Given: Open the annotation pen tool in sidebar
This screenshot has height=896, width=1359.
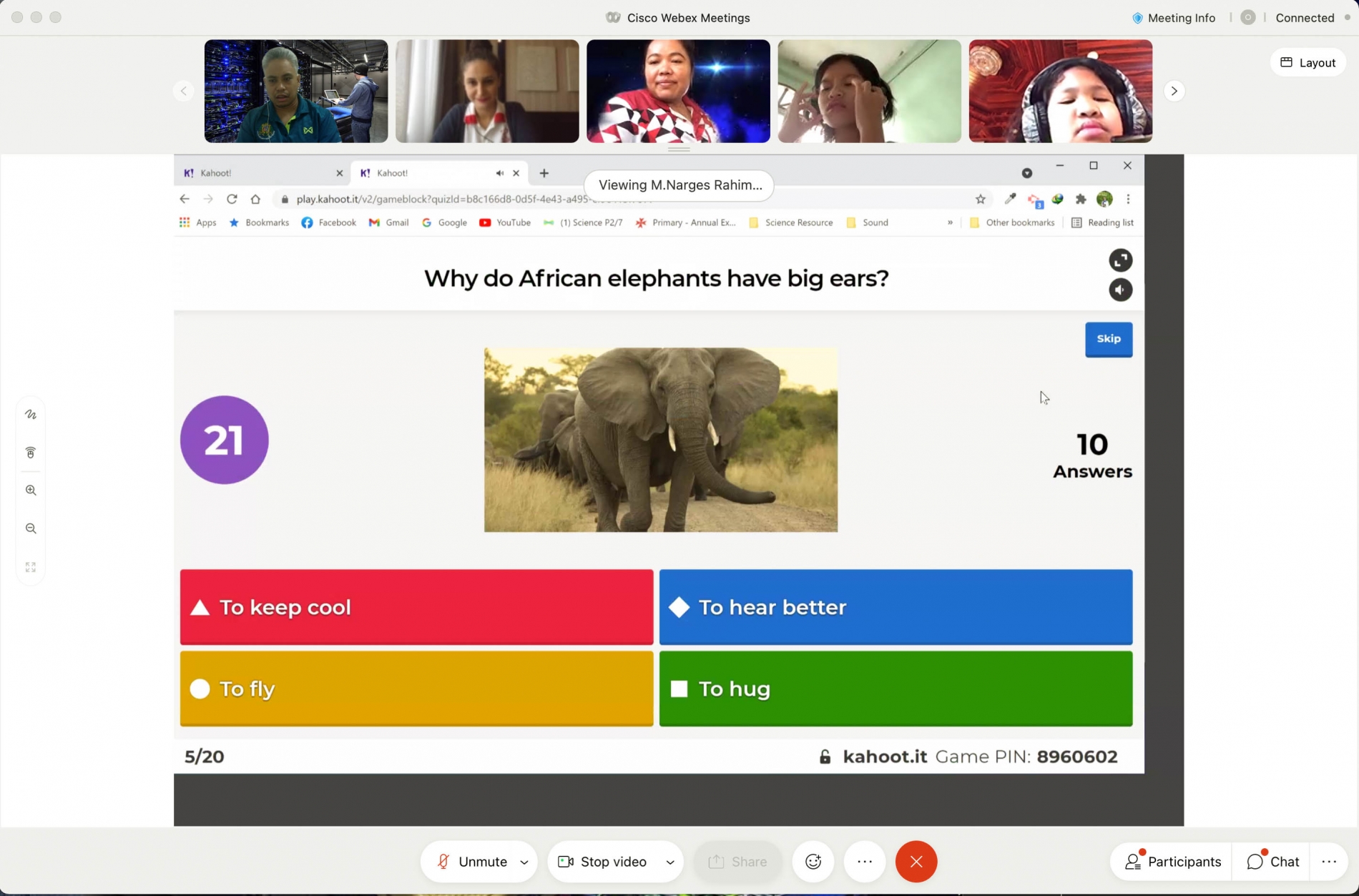Looking at the screenshot, I should click(31, 415).
